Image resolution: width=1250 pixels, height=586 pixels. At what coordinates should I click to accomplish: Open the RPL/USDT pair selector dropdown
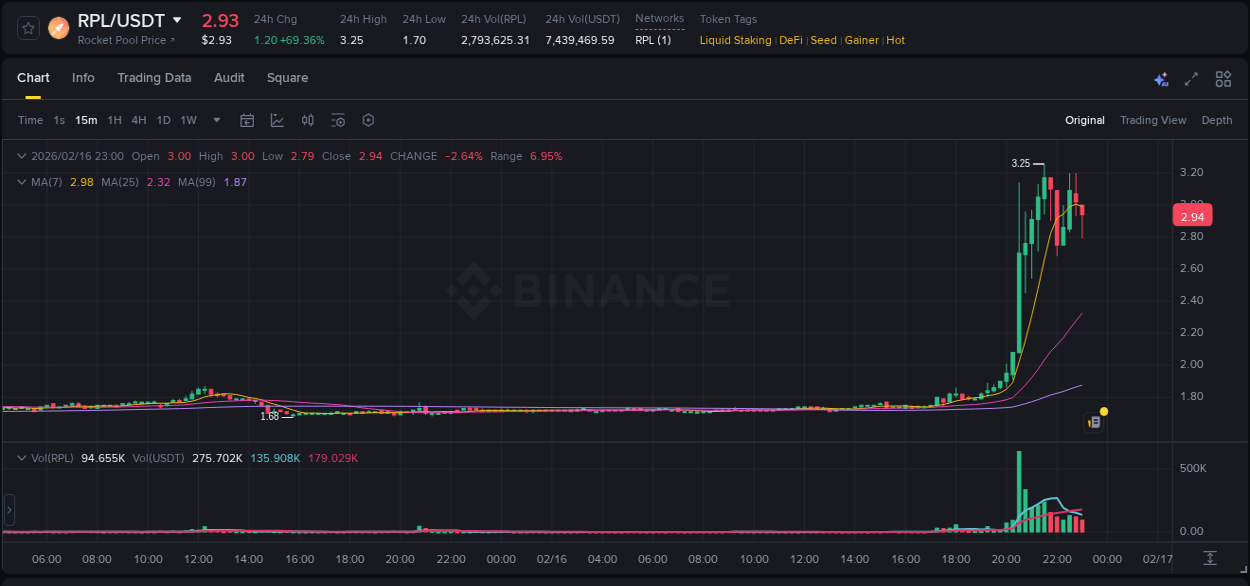click(x=176, y=20)
